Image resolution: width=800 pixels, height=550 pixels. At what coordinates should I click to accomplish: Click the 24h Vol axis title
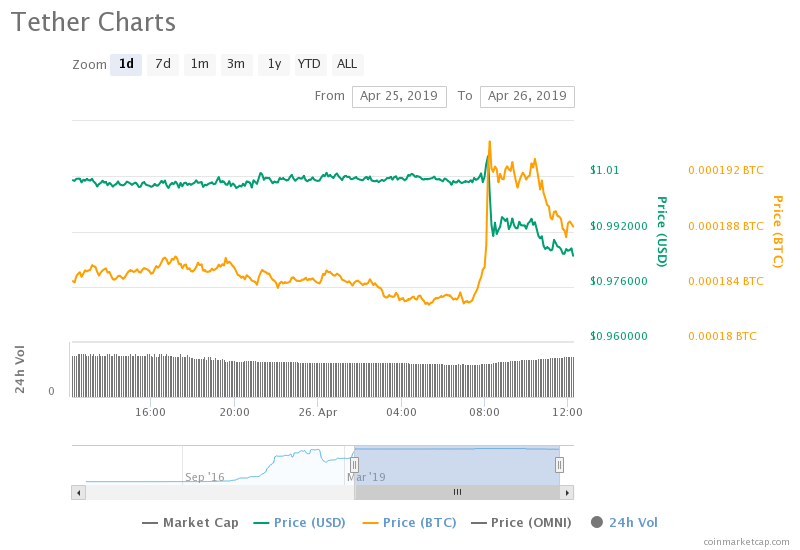pos(19,369)
